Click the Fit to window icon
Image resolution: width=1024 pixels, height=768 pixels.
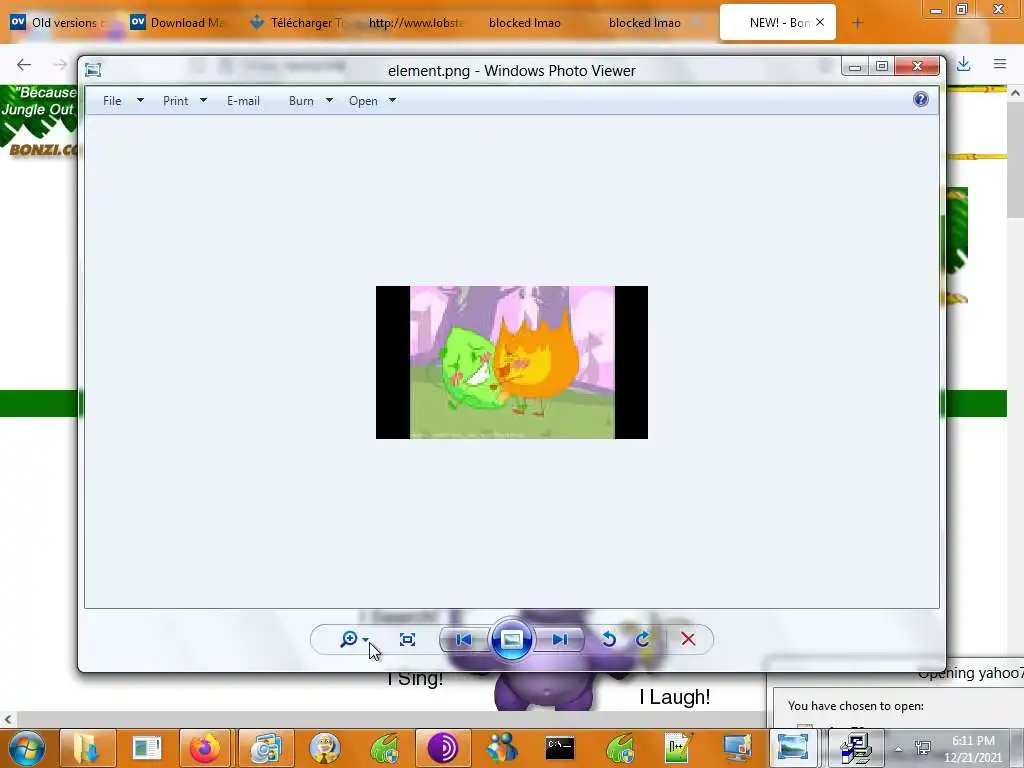(x=408, y=639)
